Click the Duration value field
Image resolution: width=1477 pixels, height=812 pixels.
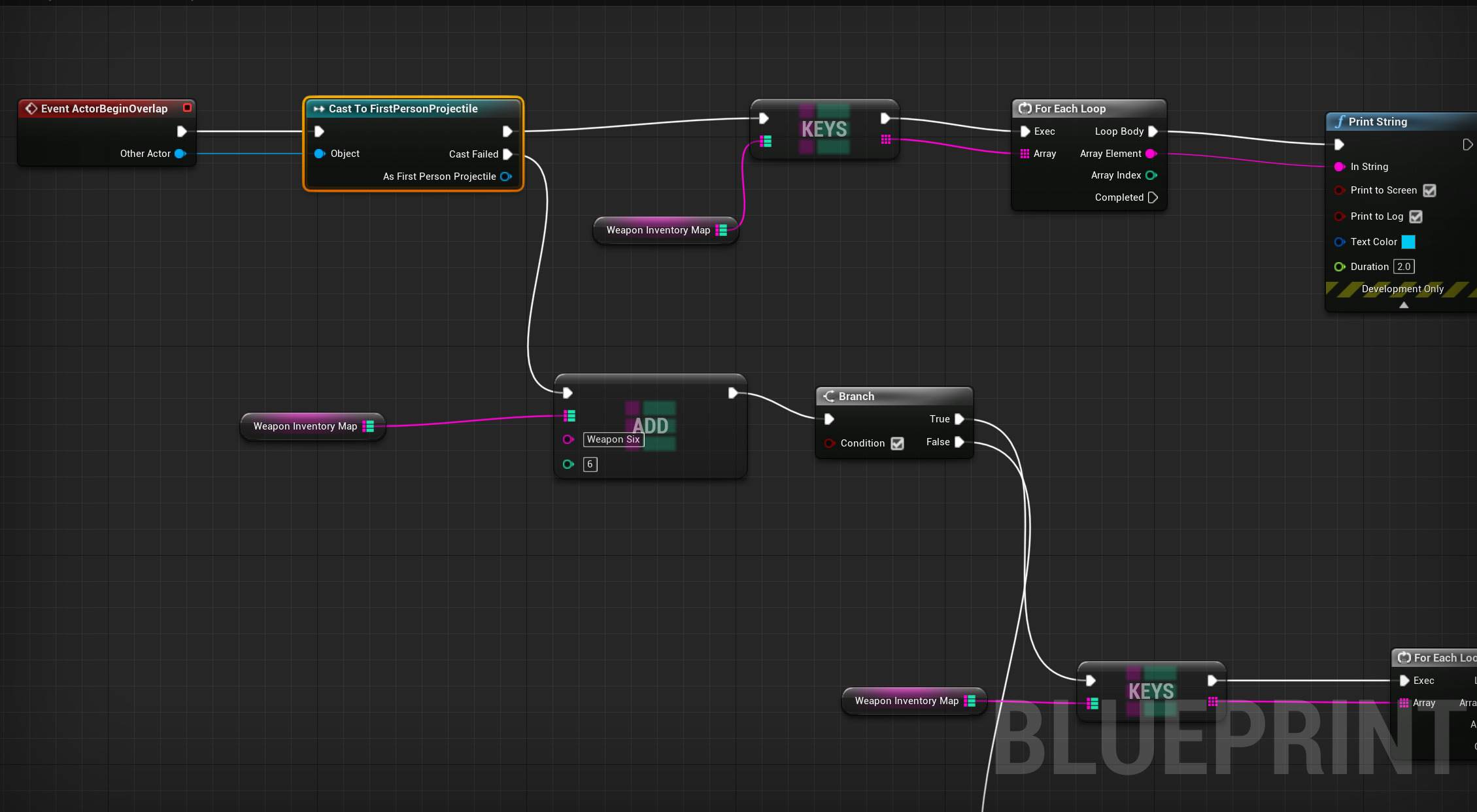(x=1403, y=267)
